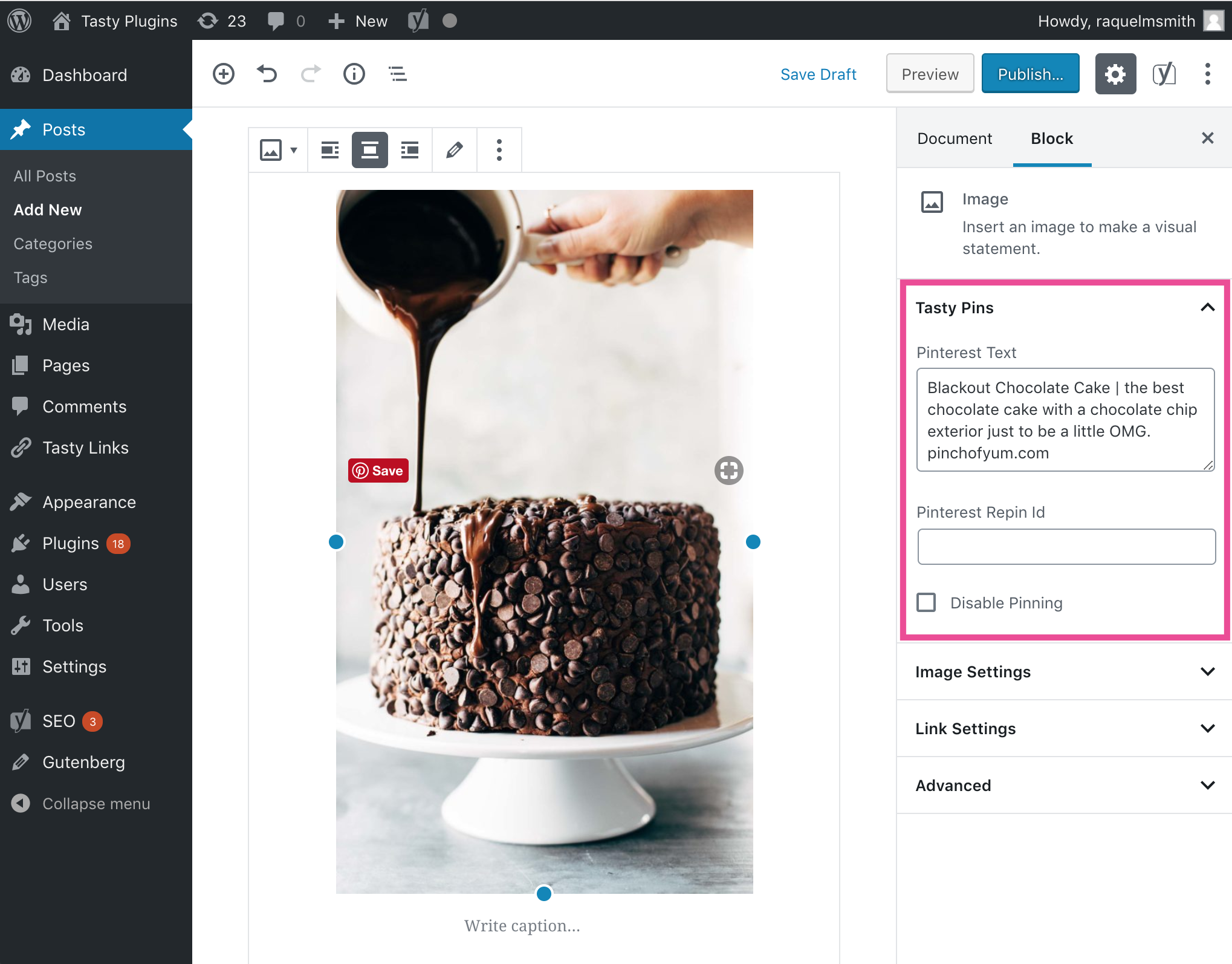Collapse the Tasty Pins panel
The width and height of the screenshot is (1232, 964).
click(1064, 308)
